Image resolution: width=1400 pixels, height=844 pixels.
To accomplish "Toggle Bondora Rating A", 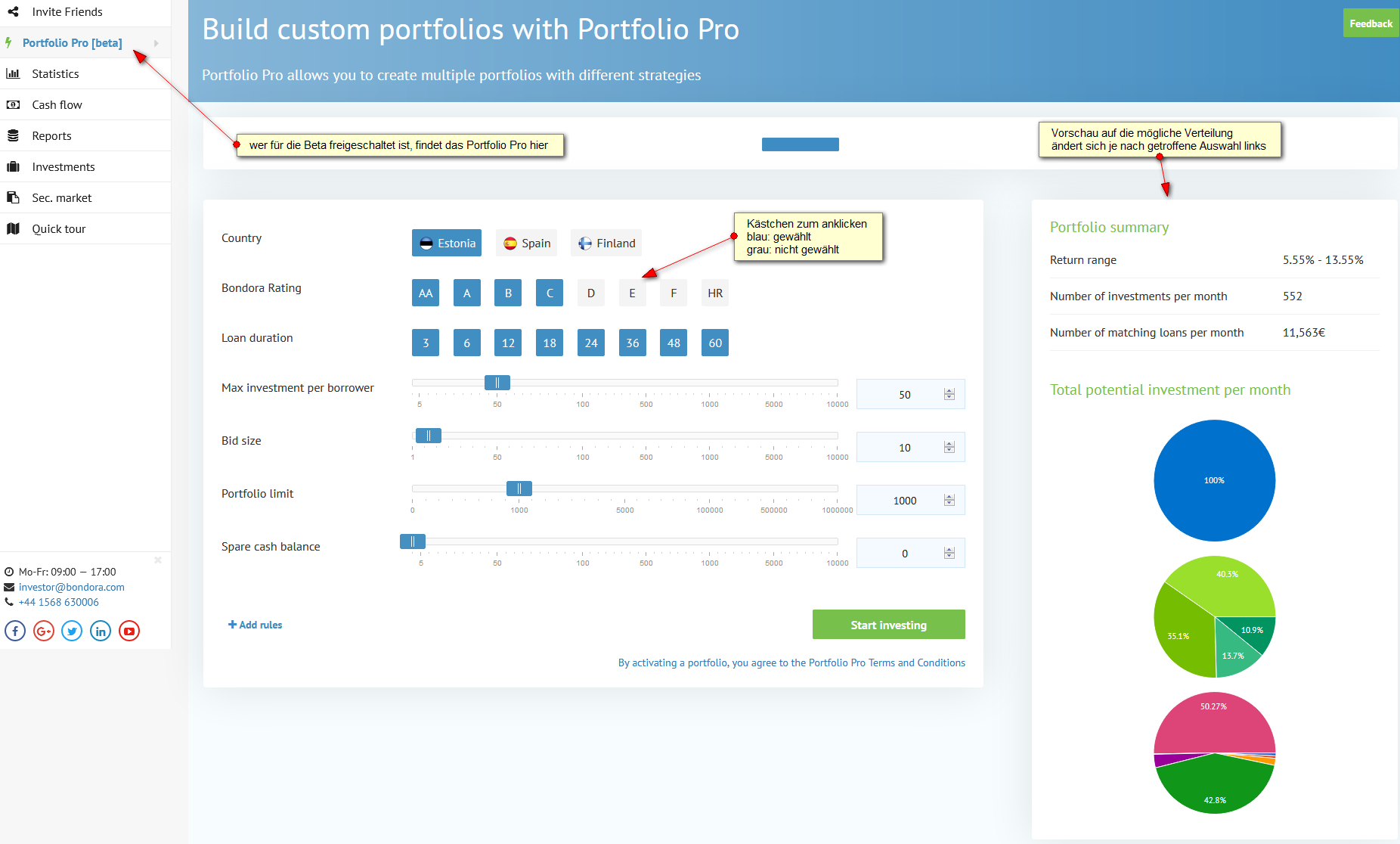I will click(x=467, y=293).
